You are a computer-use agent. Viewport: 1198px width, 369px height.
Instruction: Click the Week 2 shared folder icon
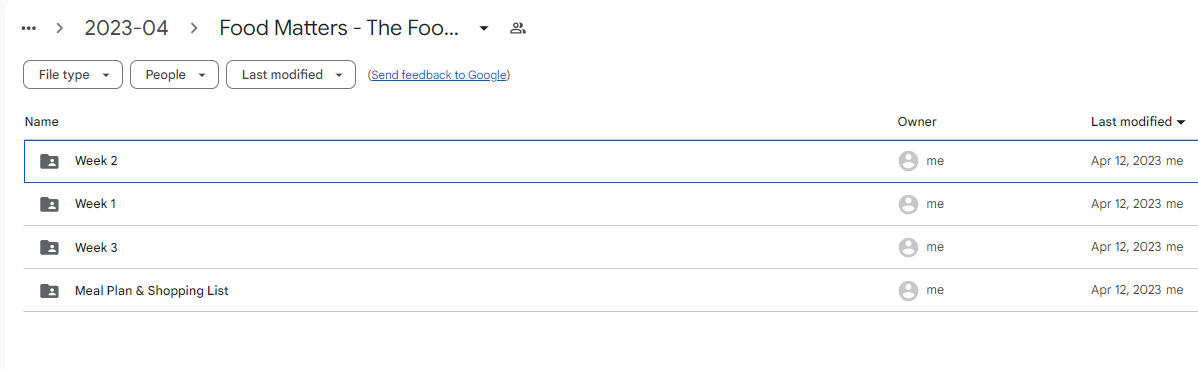click(50, 161)
